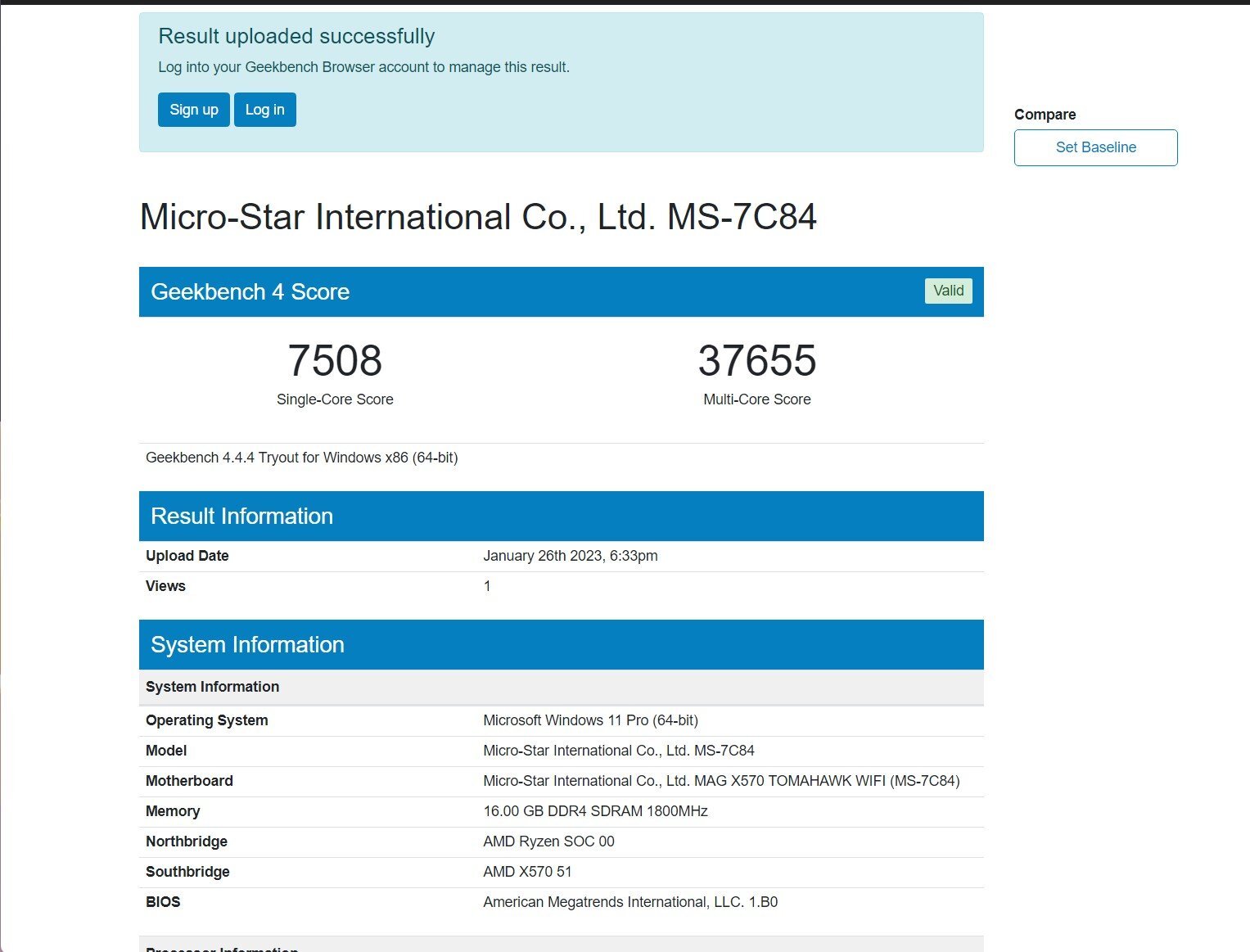
Task: Click the Compare sidebar heading
Action: point(1045,115)
